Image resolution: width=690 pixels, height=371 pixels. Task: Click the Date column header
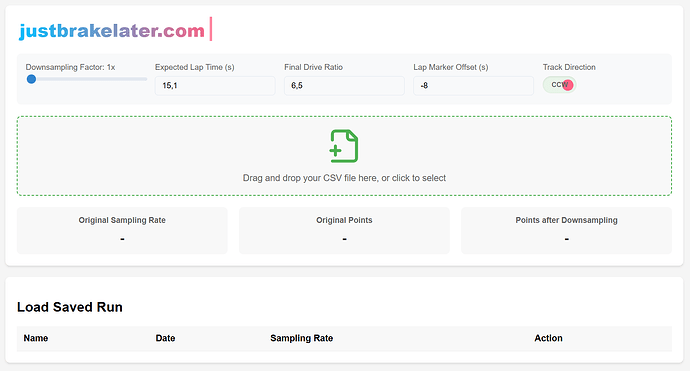pos(165,338)
